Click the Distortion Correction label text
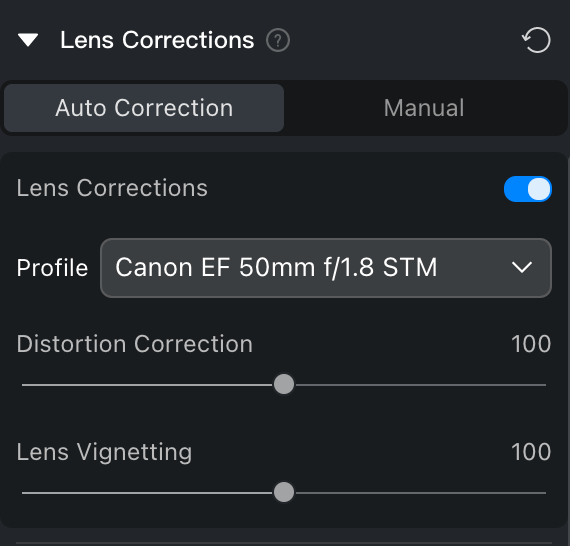570x546 pixels. point(135,344)
